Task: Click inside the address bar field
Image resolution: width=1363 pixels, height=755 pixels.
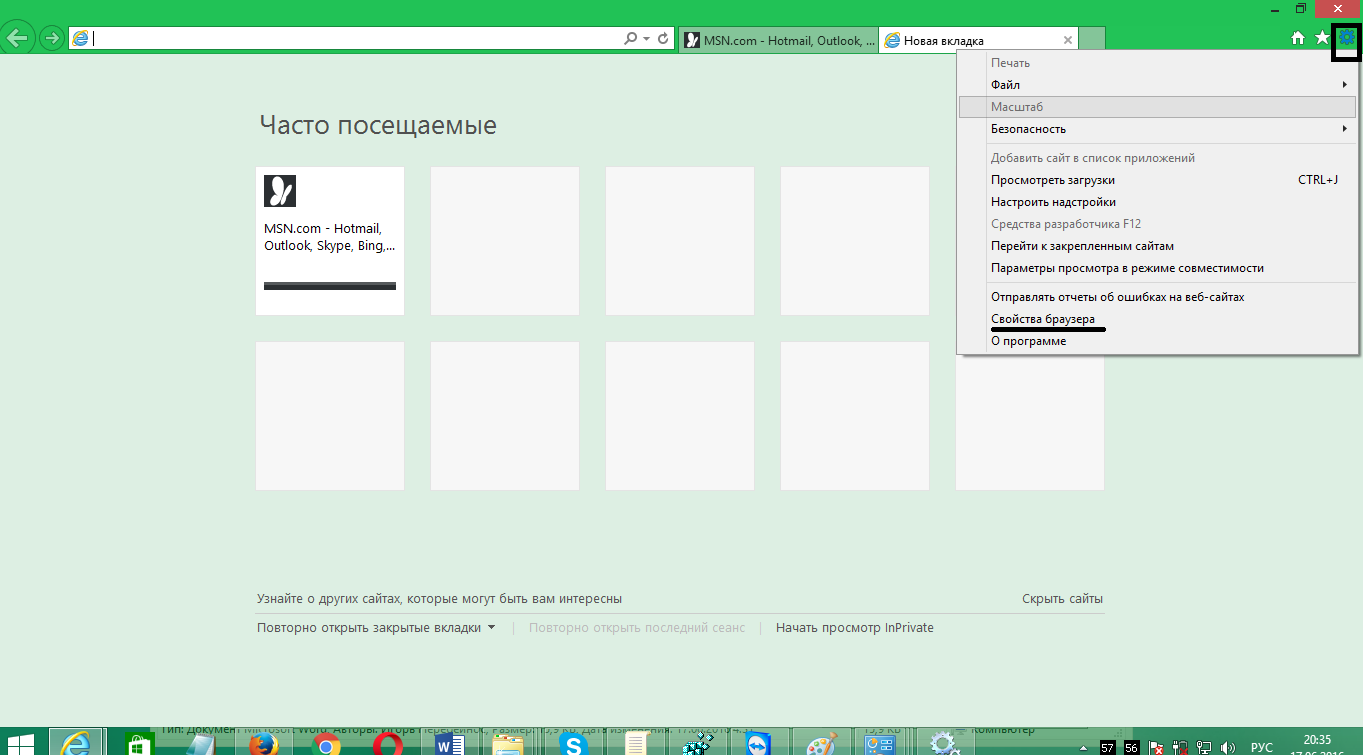Action: (350, 39)
